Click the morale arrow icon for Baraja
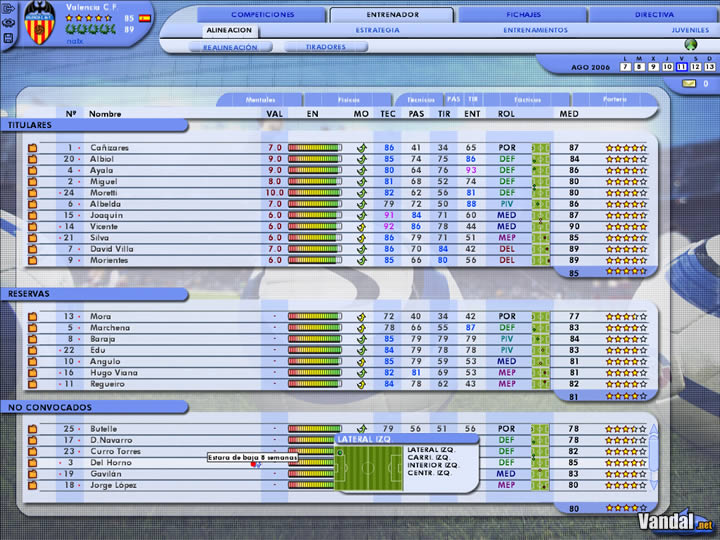 (362, 339)
